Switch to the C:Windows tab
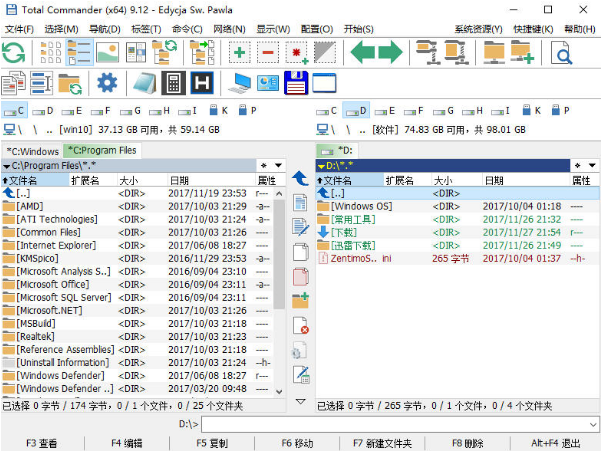 (32, 151)
